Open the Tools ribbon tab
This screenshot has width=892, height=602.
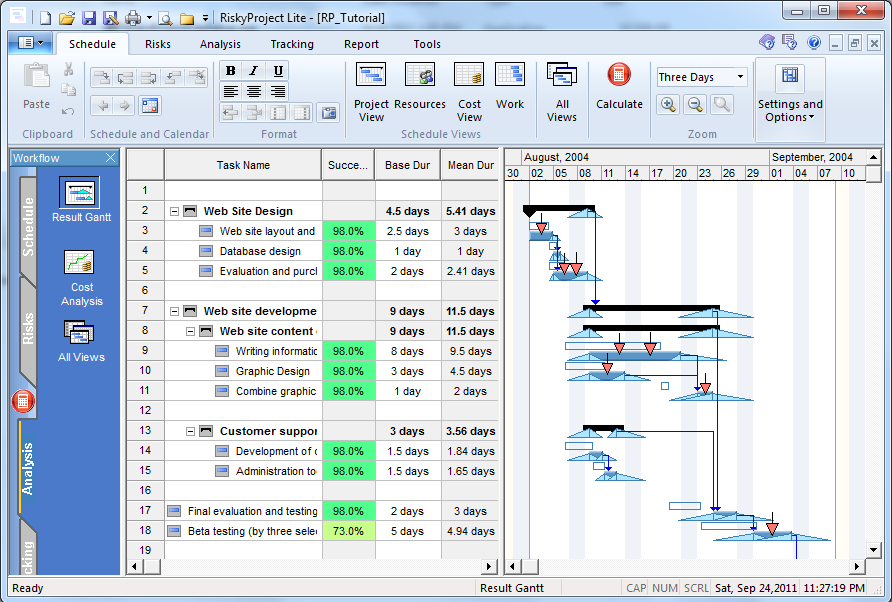(427, 44)
